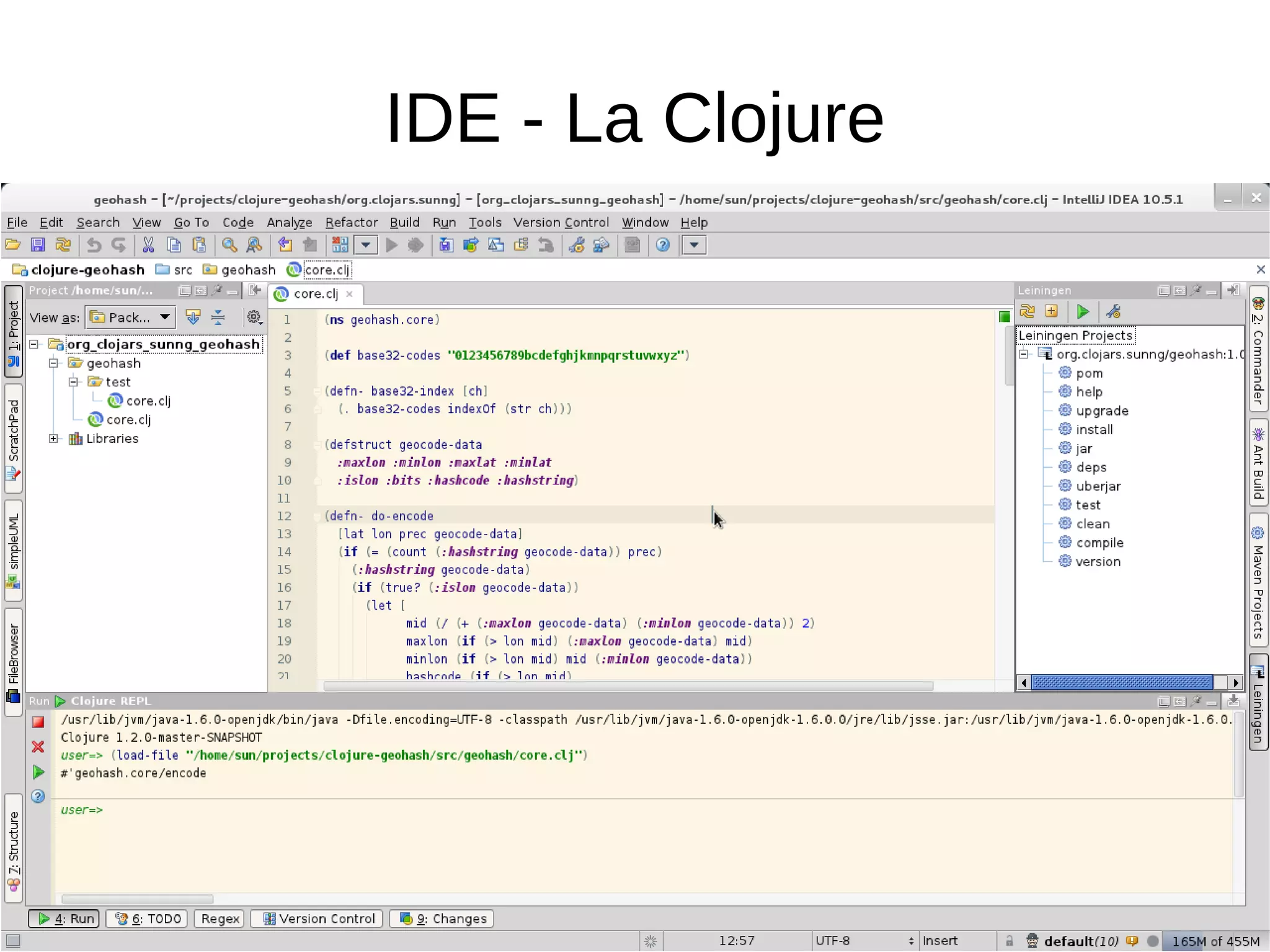This screenshot has width=1270, height=952.
Task: Collapse the org.clojars.sunng/geohash Leiningen node
Action: point(1024,354)
